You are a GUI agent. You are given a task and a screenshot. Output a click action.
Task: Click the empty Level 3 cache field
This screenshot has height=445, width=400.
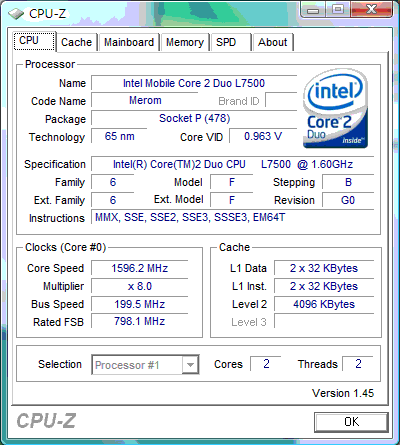[x=324, y=322]
